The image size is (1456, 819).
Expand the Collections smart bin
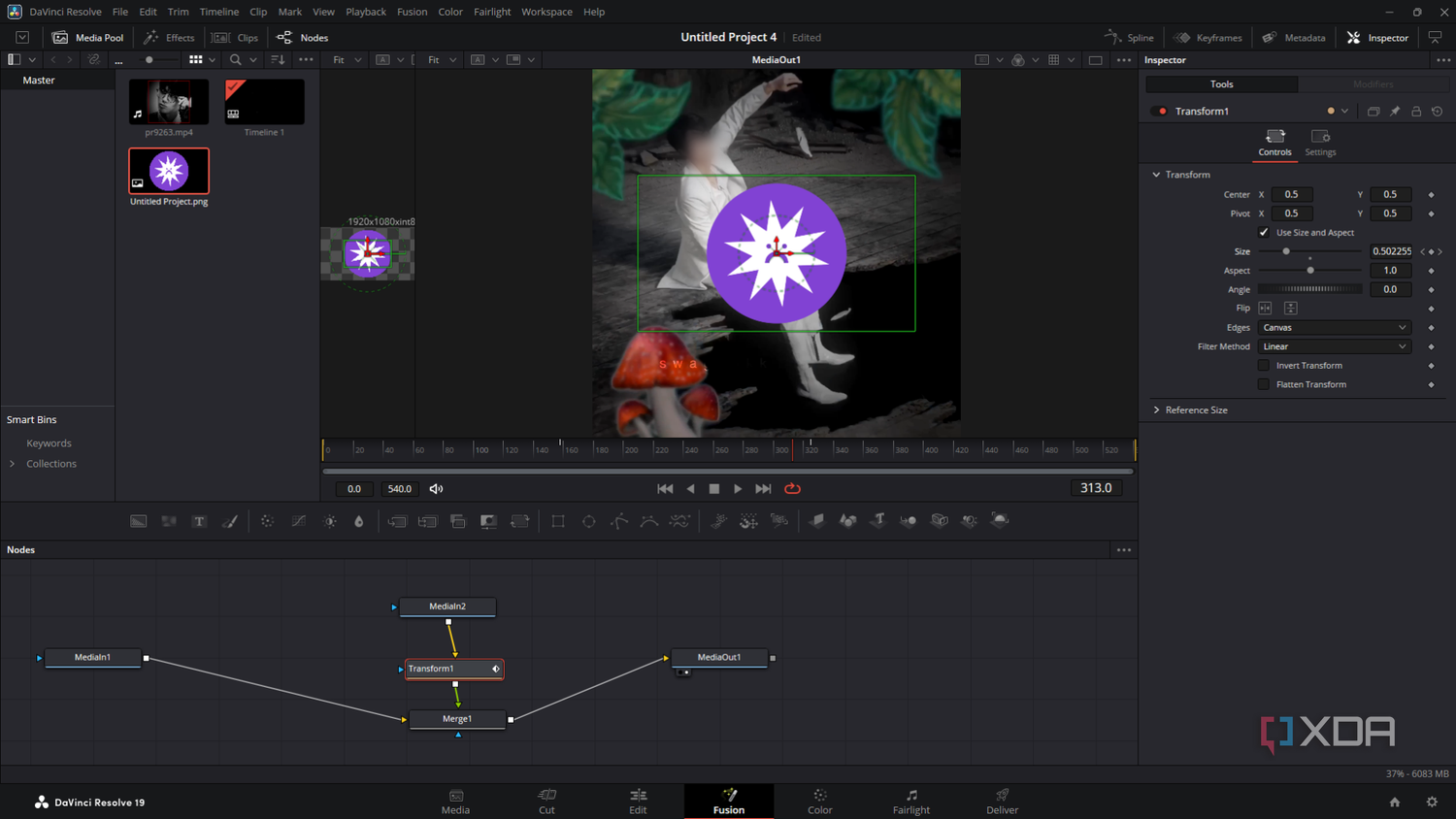[x=13, y=464]
